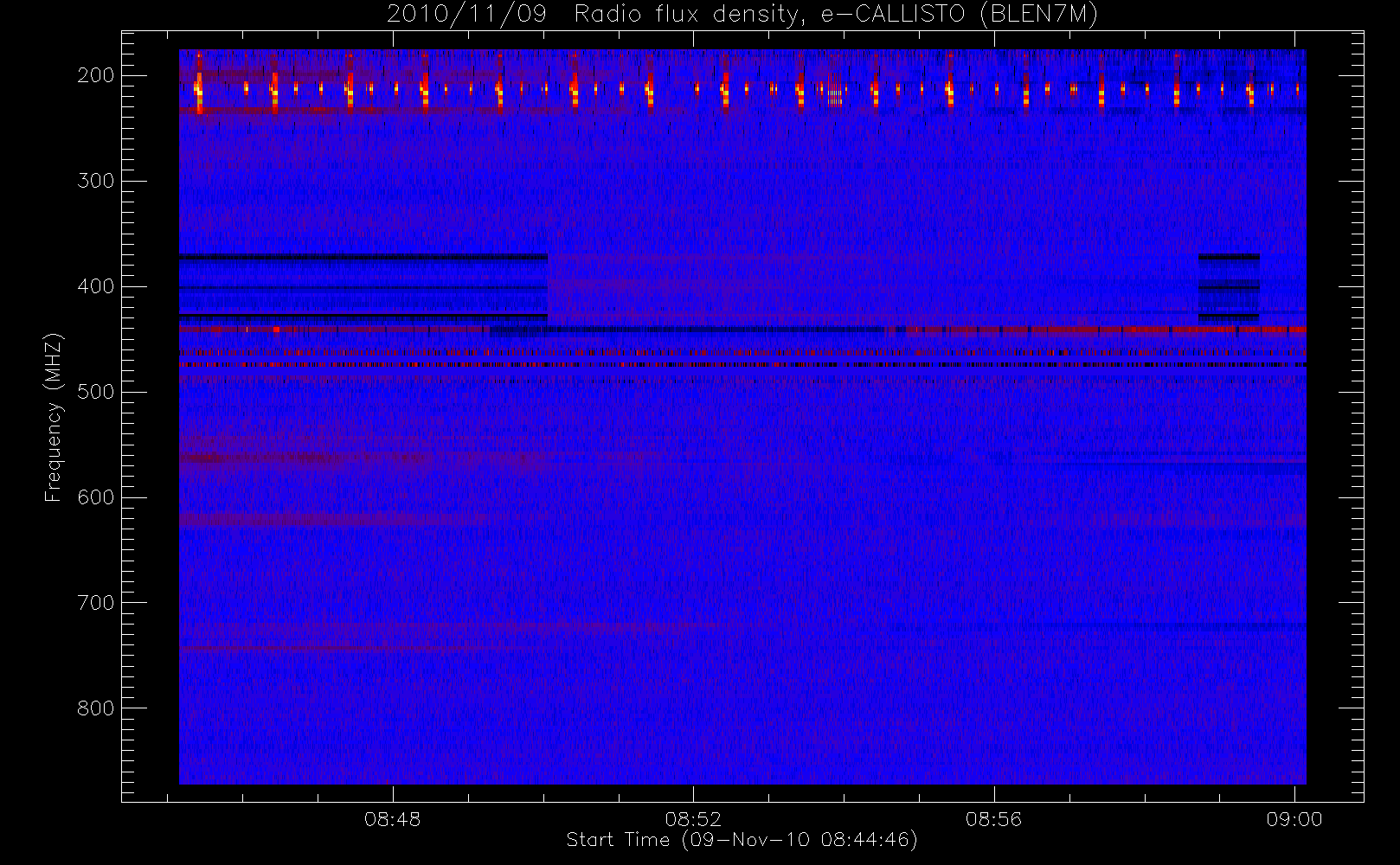
Task: Click the 600 frequency tick label
Action: [x=96, y=497]
